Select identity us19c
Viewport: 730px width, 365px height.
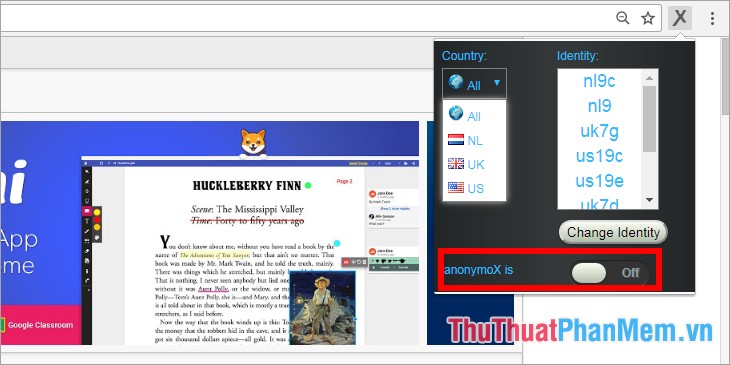click(599, 156)
